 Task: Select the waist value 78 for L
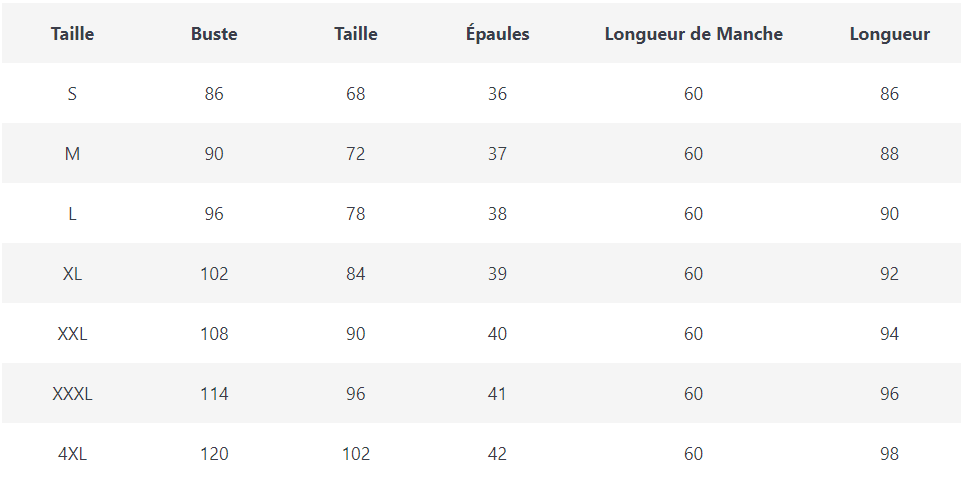[356, 214]
